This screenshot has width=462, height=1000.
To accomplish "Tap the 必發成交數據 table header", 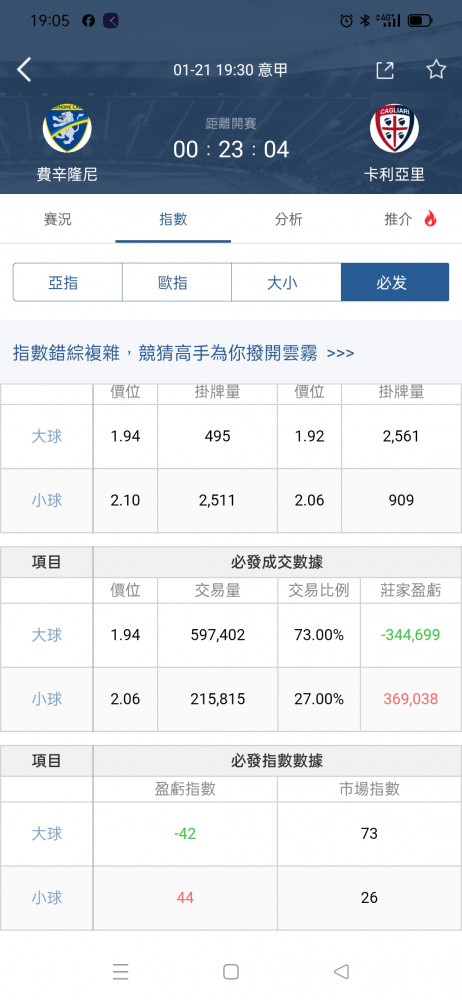I will coord(277,562).
